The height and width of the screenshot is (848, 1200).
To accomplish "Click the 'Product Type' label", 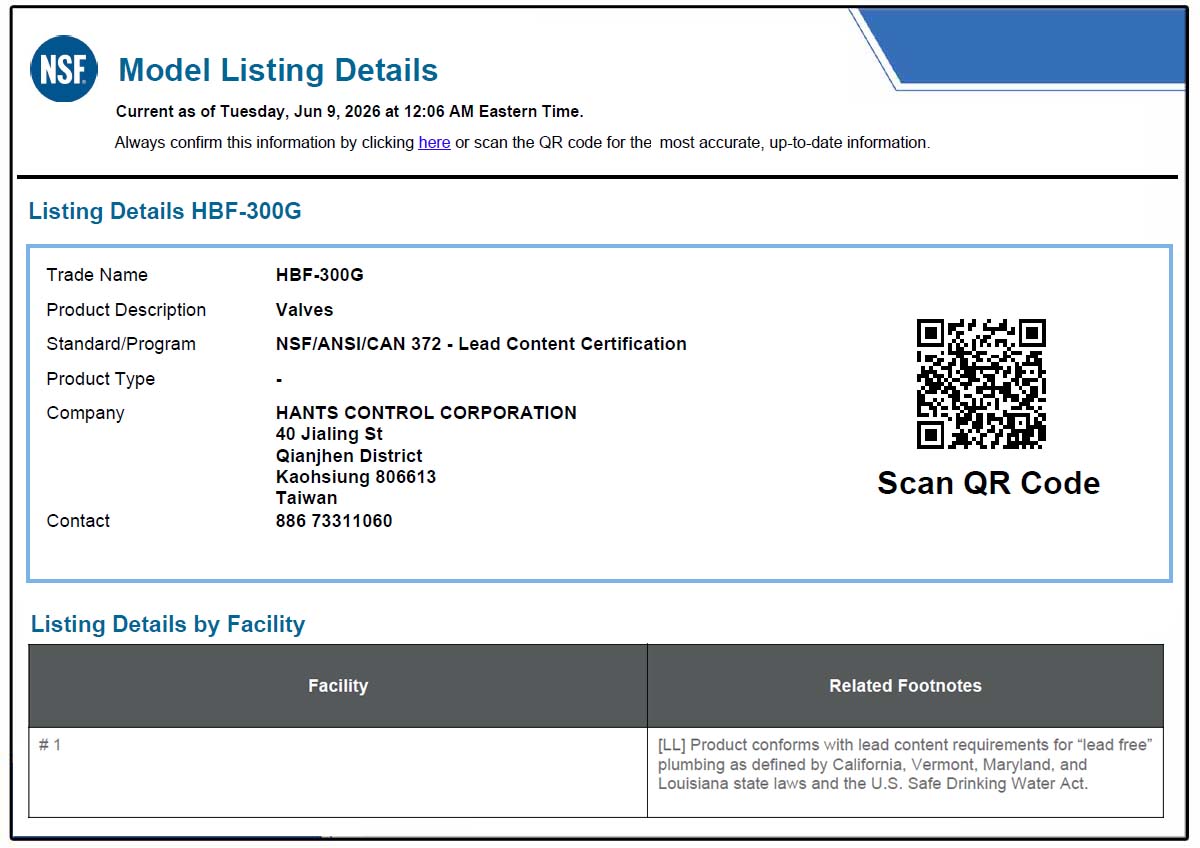I will pos(101,379).
